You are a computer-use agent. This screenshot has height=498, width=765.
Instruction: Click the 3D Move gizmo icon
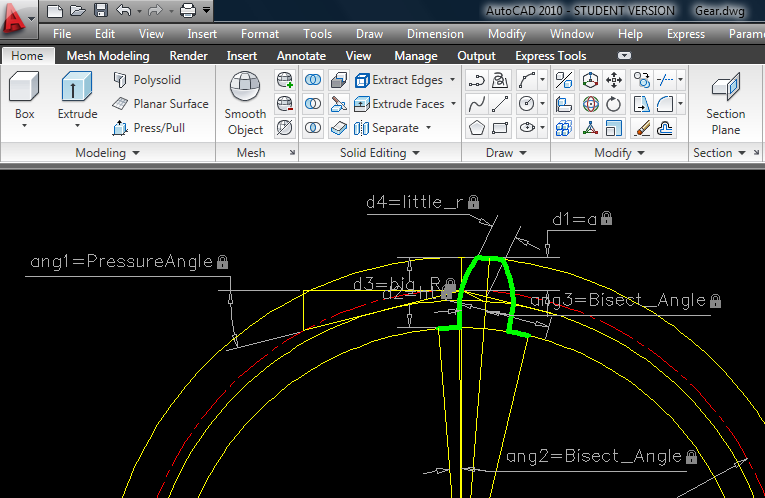pyautogui.click(x=590, y=80)
